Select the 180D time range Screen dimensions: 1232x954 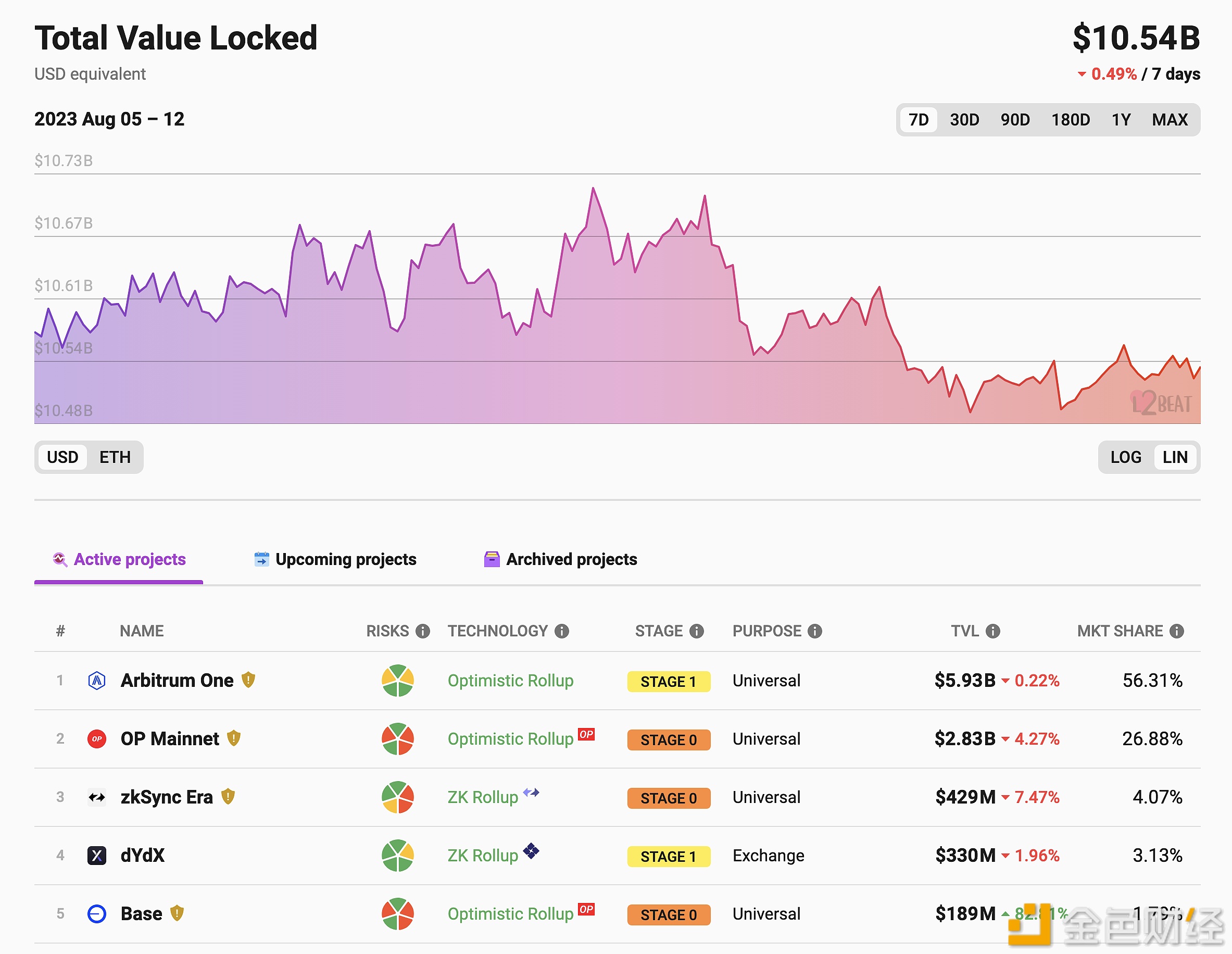[x=1070, y=120]
